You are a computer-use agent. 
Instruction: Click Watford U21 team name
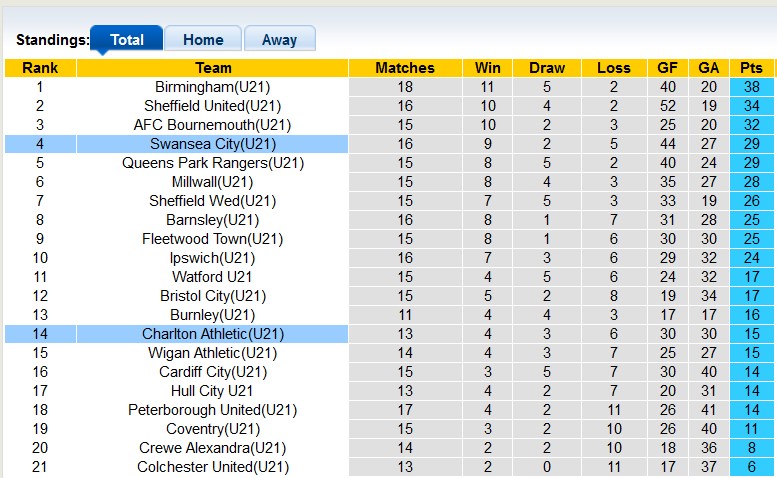(x=213, y=277)
